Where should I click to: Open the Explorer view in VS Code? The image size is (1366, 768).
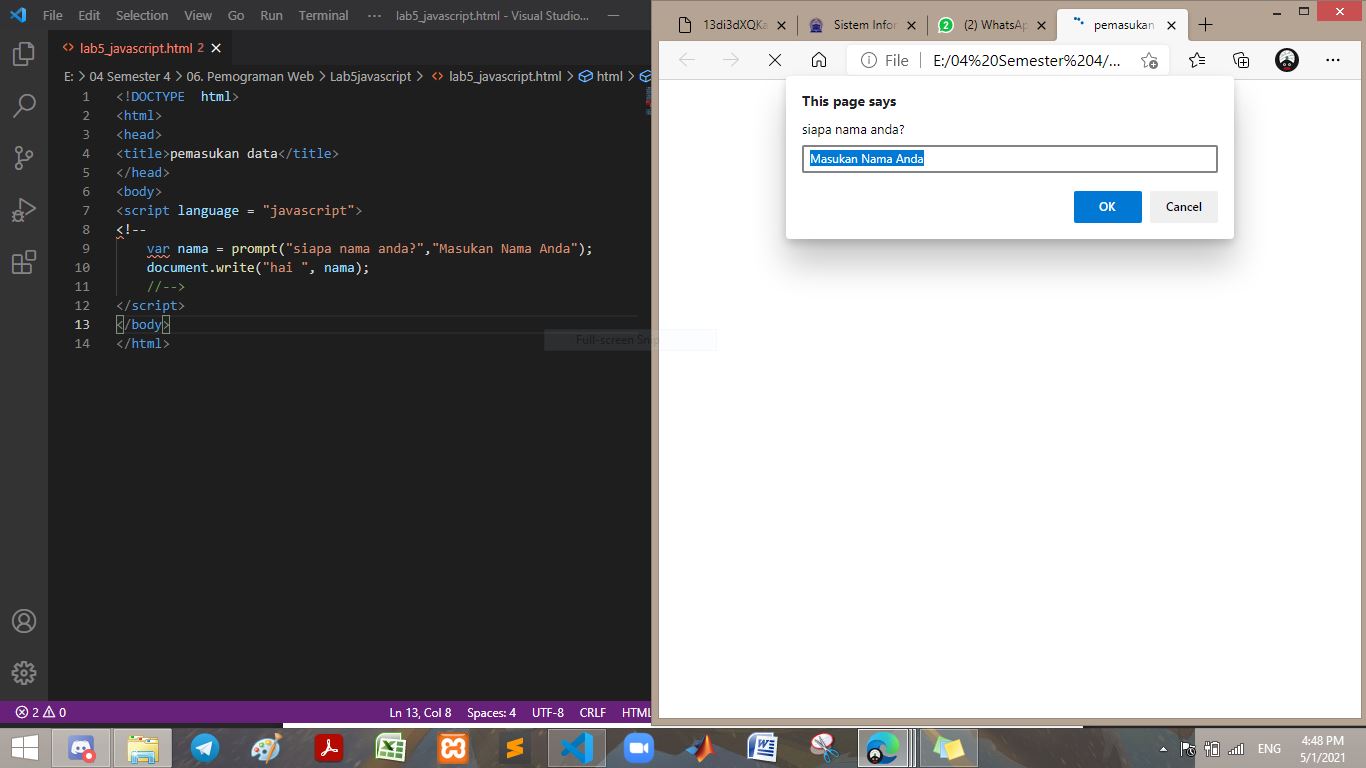[x=23, y=55]
